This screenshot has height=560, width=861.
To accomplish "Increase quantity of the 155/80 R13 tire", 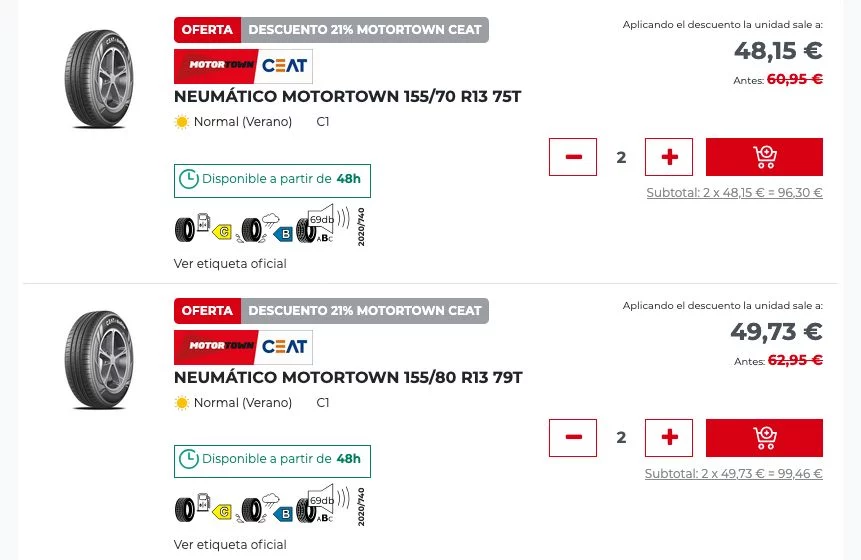I will (669, 438).
